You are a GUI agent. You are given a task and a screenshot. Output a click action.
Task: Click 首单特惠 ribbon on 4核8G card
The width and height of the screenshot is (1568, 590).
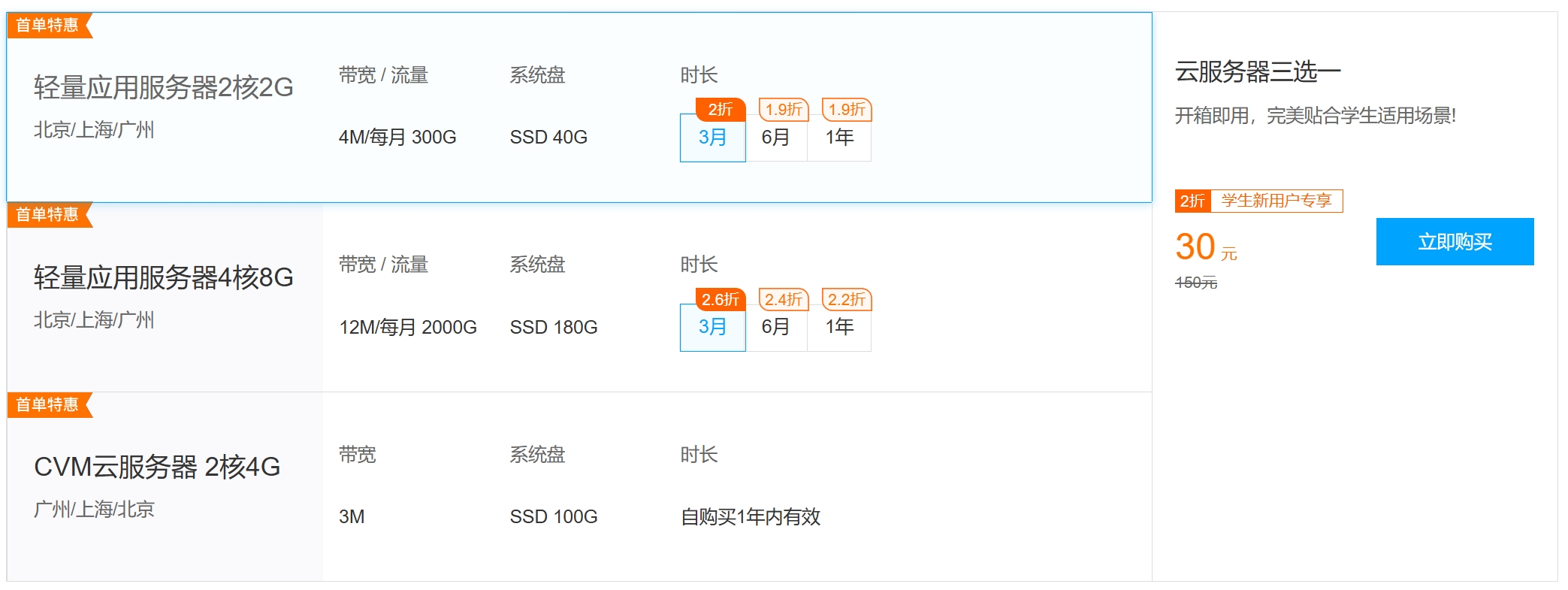[49, 214]
